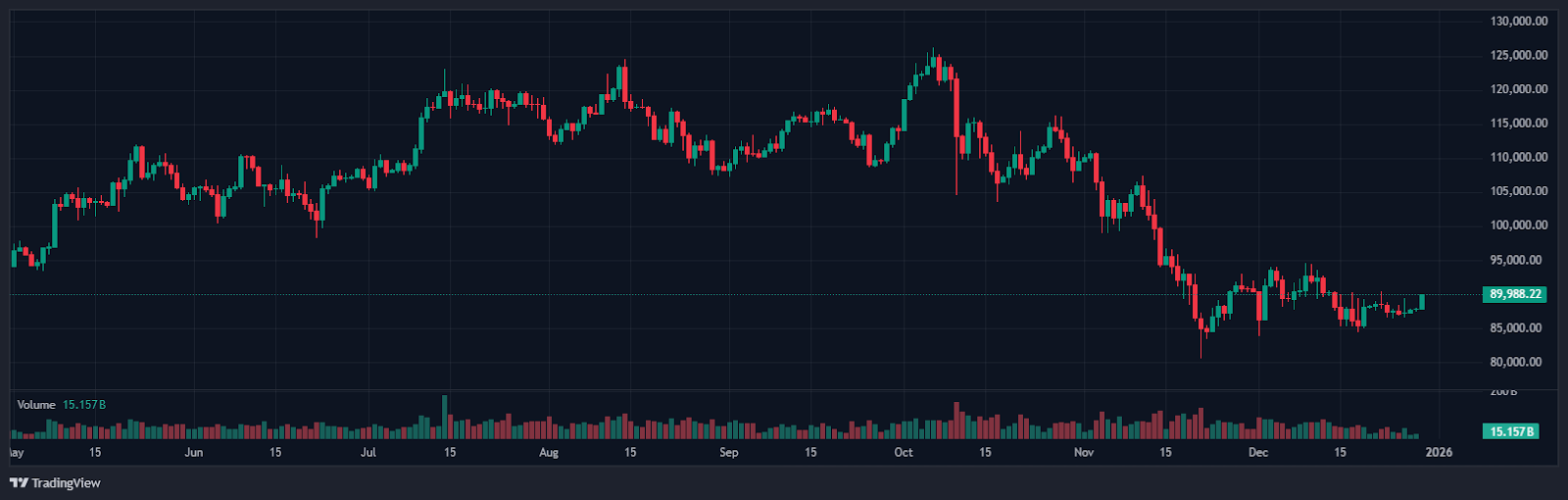Select the Sep time axis label
1568x500 pixels.
(x=729, y=452)
